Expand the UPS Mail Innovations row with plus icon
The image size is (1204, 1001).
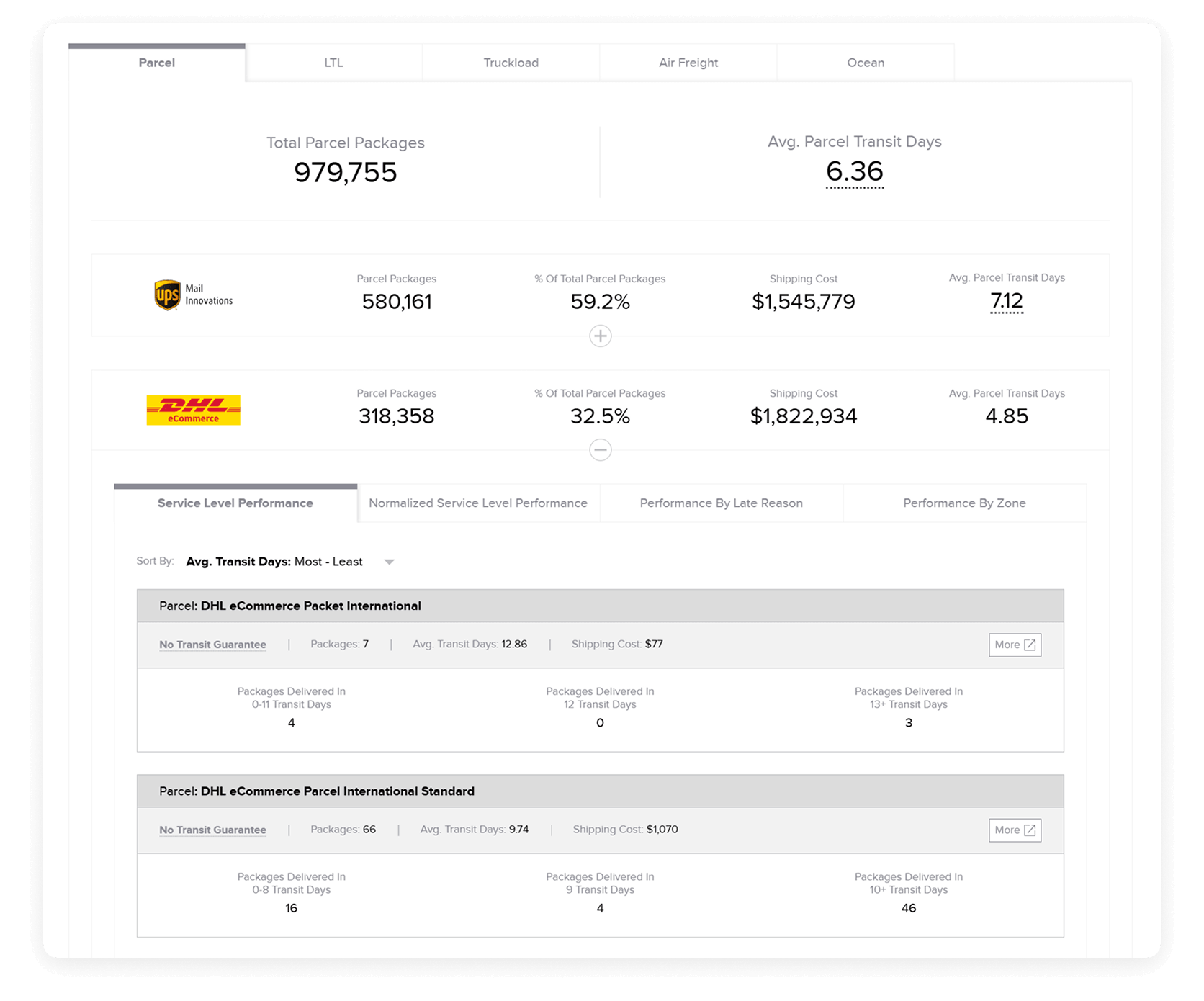tap(601, 336)
